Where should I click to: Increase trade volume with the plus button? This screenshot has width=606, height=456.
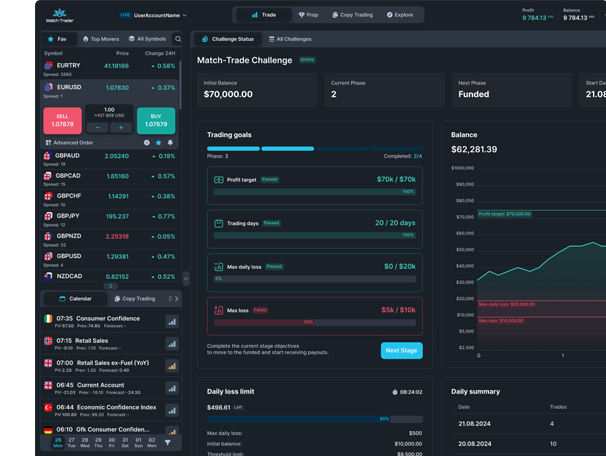point(122,128)
